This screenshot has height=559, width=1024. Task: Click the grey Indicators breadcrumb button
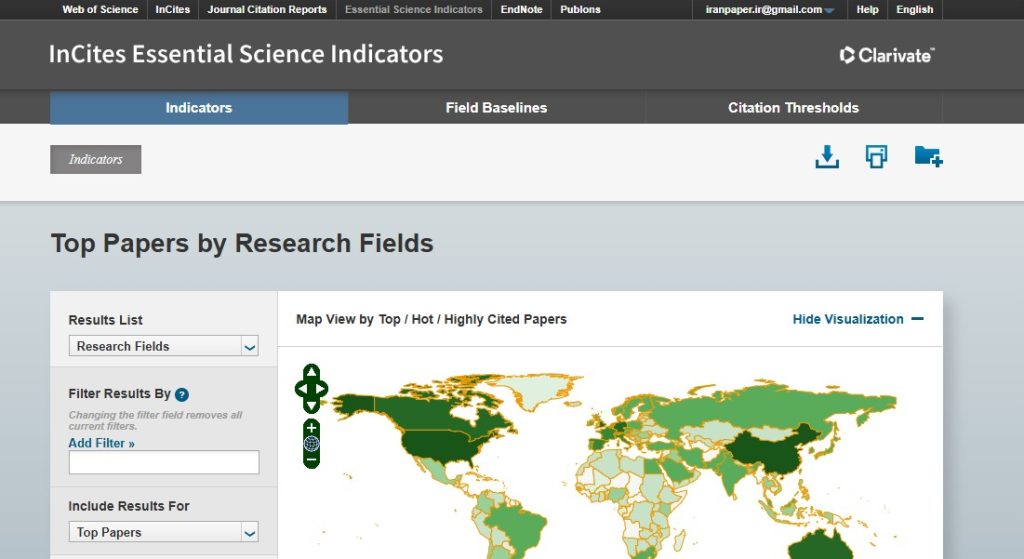(x=95, y=159)
